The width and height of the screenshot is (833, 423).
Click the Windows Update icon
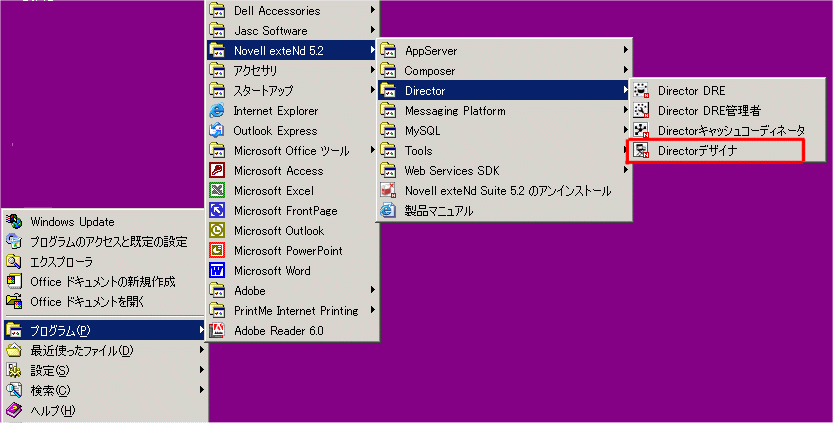14,222
